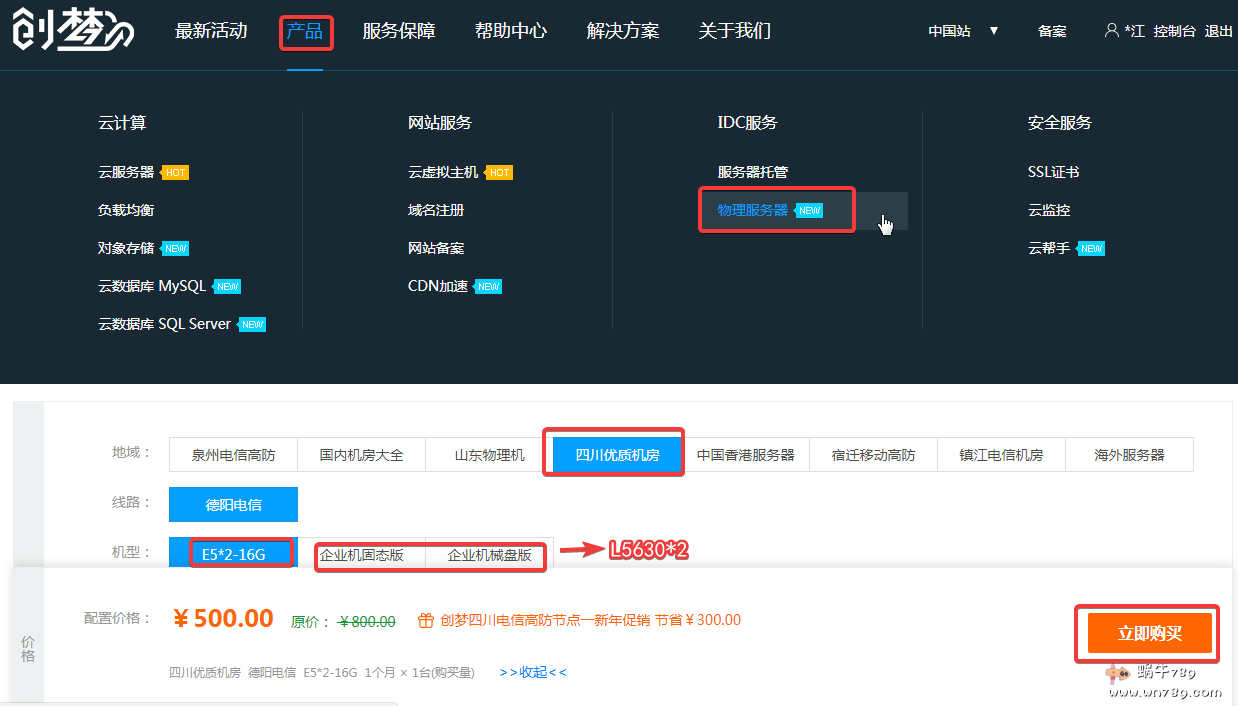This screenshot has width=1238, height=706.
Task: Click the NEW badge beside 云帮手
Action: pyautogui.click(x=1091, y=249)
